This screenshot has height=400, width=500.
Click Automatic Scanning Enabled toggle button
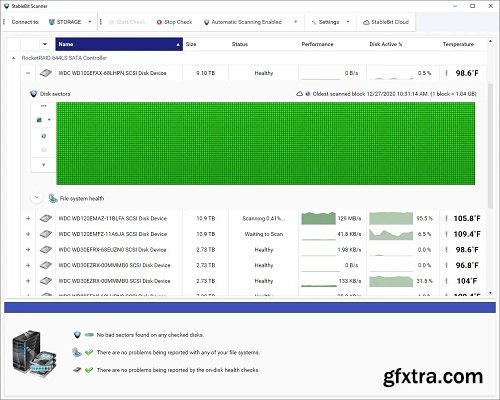pos(243,22)
